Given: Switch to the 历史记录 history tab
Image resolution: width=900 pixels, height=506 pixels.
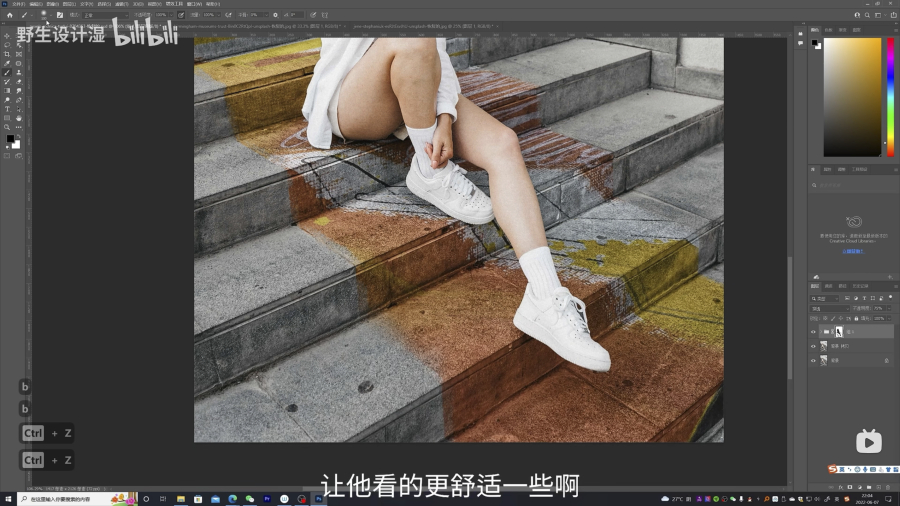Looking at the screenshot, I should tap(860, 286).
